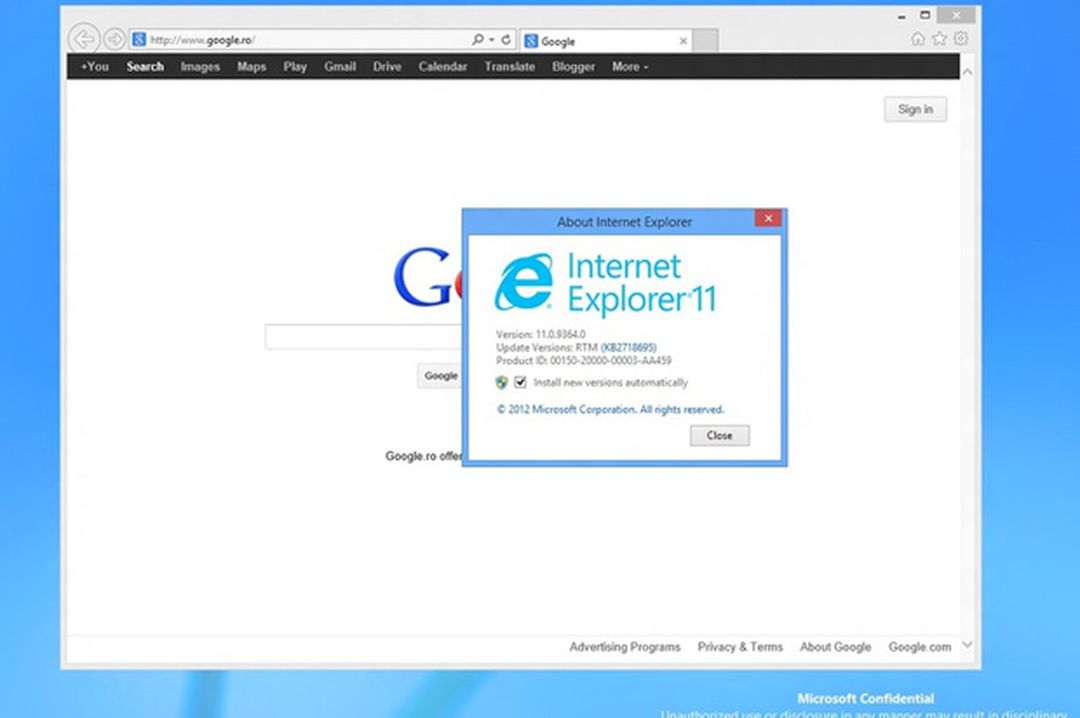Open the Tools gear icon menu

tap(961, 37)
